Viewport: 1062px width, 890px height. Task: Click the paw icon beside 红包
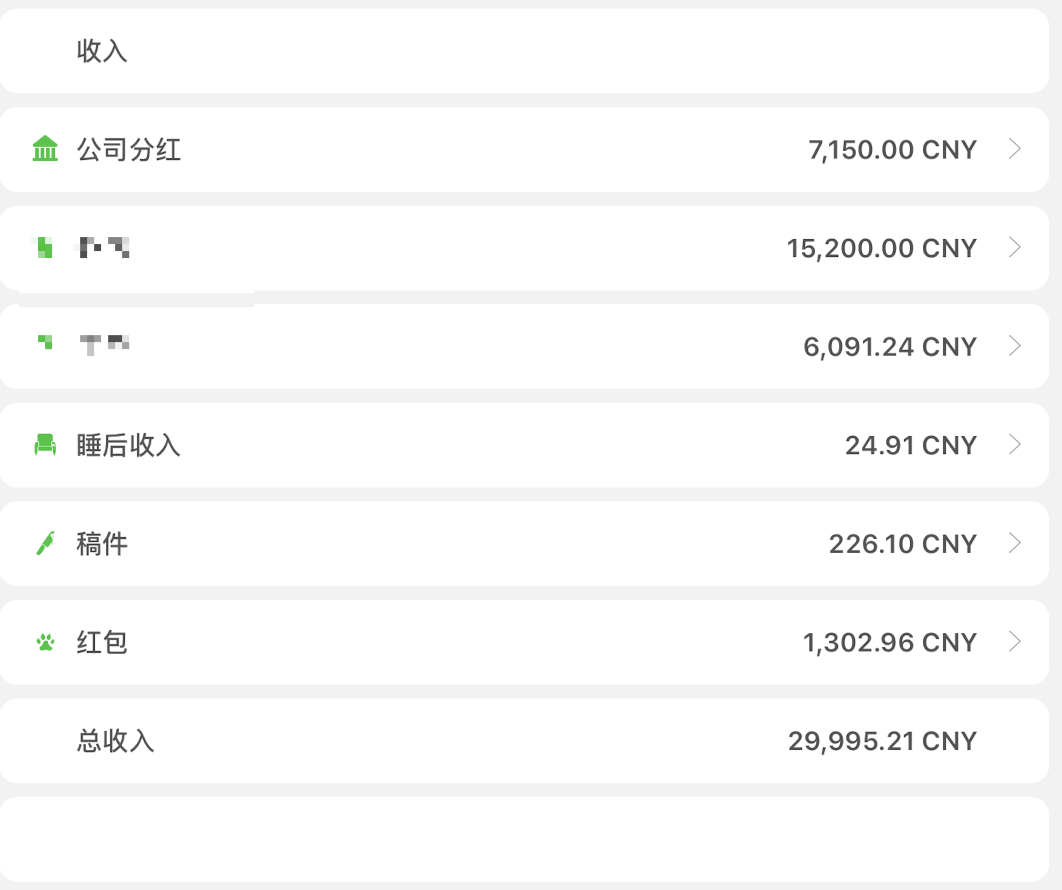point(45,642)
